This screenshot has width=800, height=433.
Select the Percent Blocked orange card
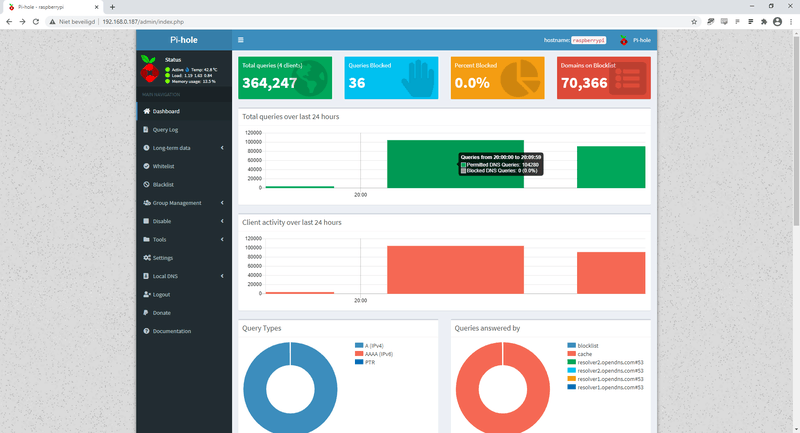497,78
